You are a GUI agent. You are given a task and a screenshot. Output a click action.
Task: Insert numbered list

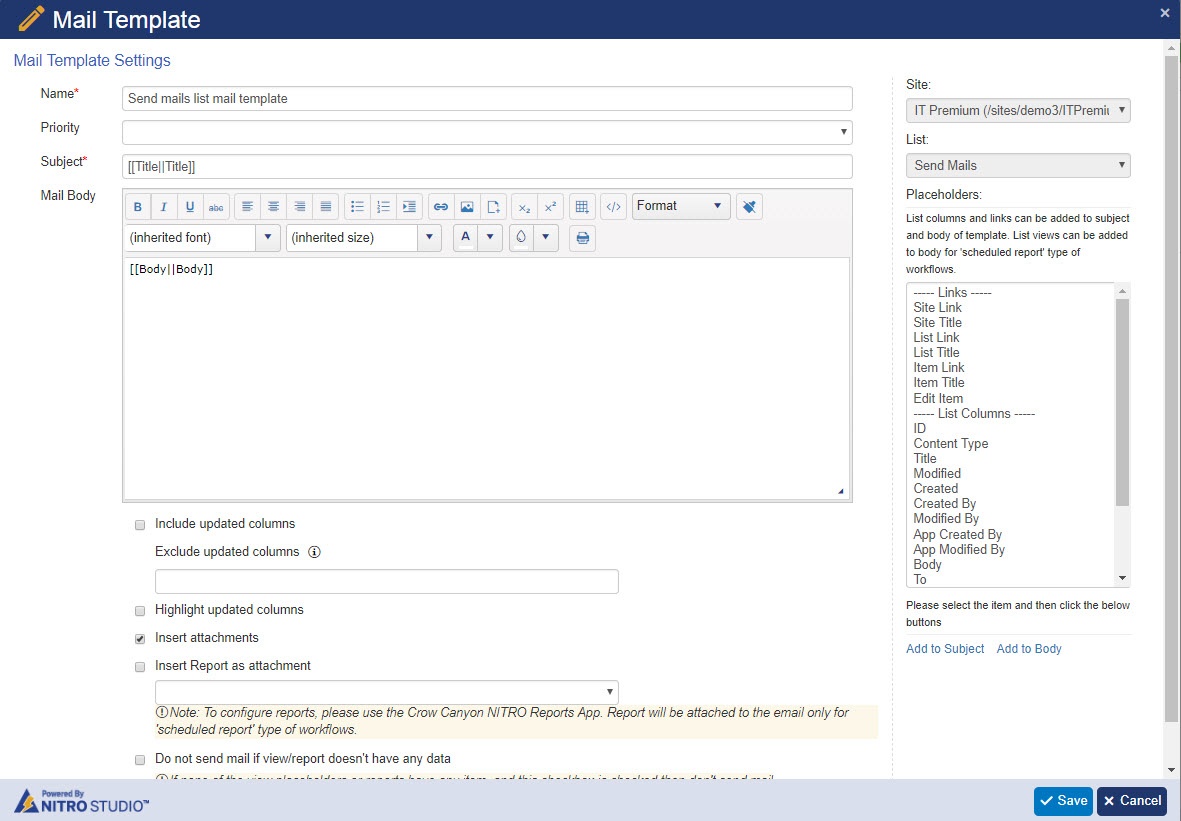click(x=383, y=207)
